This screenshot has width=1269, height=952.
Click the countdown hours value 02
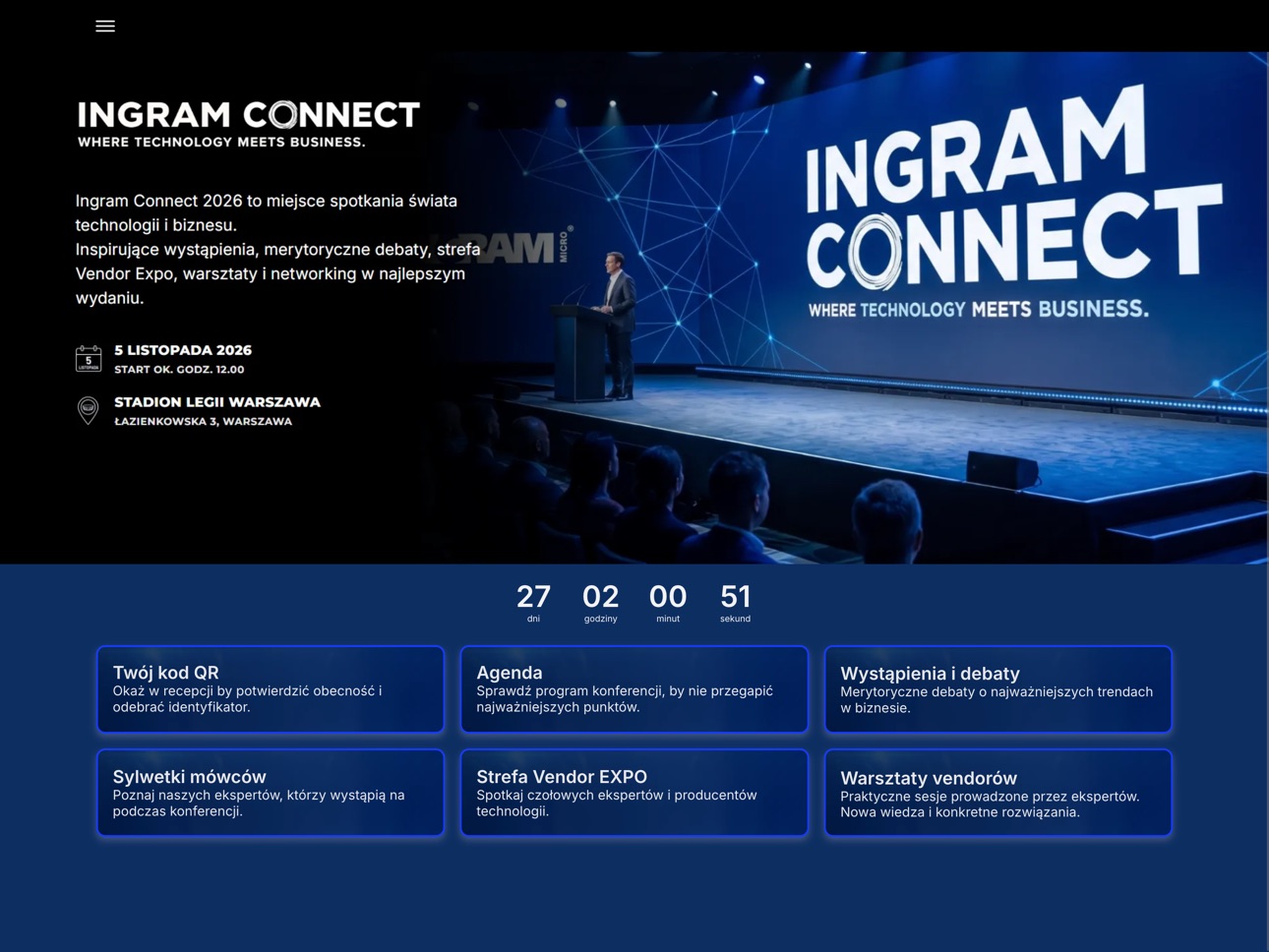601,597
